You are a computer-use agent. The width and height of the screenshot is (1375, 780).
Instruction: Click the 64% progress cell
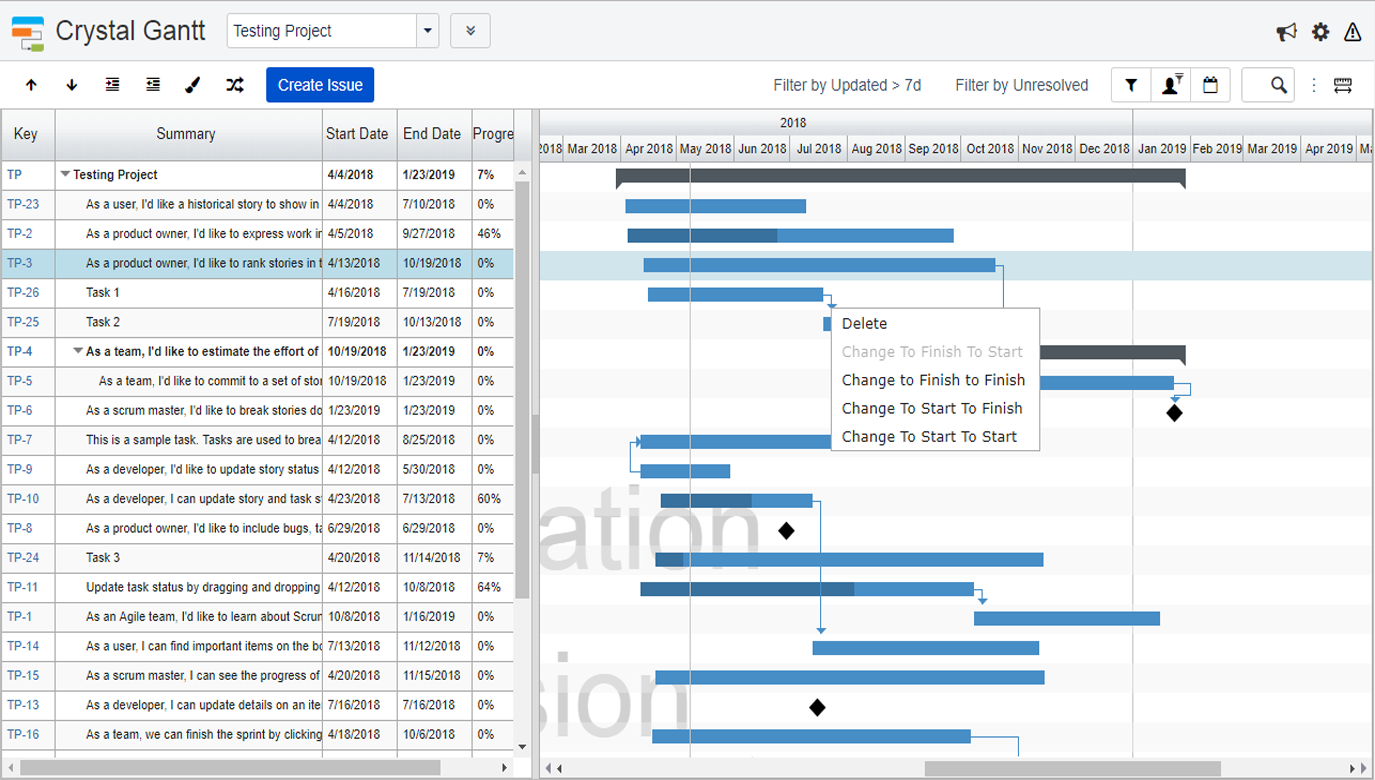click(x=492, y=587)
